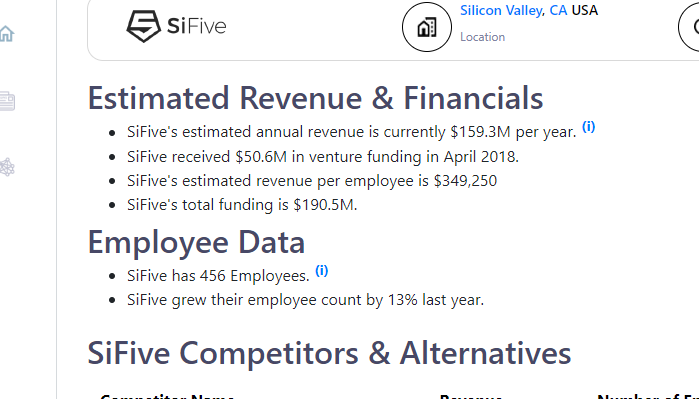Open the revenue estimate info (i) icon
The height and width of the screenshot is (399, 699).
pos(588,127)
